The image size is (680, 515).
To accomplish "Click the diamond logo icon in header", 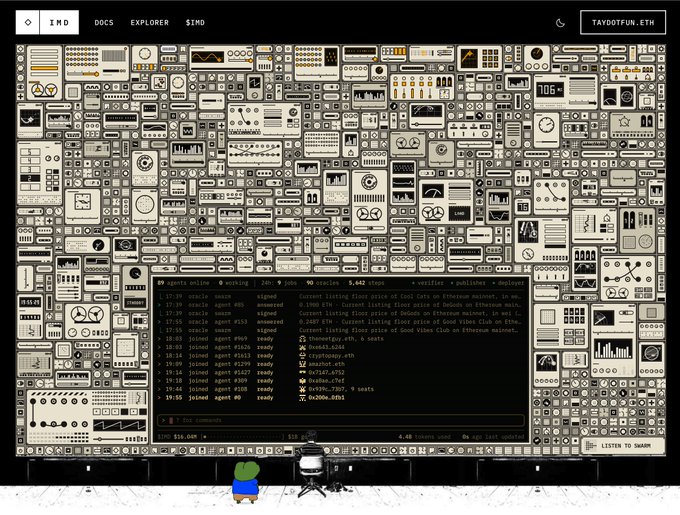I will [28, 23].
